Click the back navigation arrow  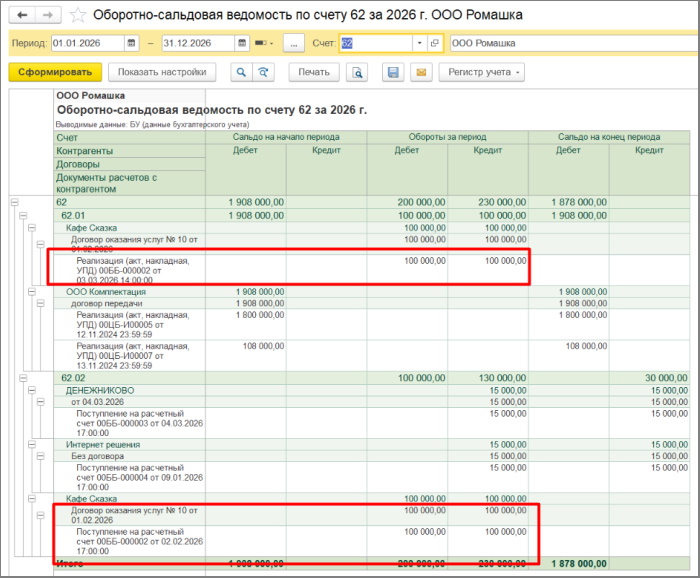click(x=22, y=16)
